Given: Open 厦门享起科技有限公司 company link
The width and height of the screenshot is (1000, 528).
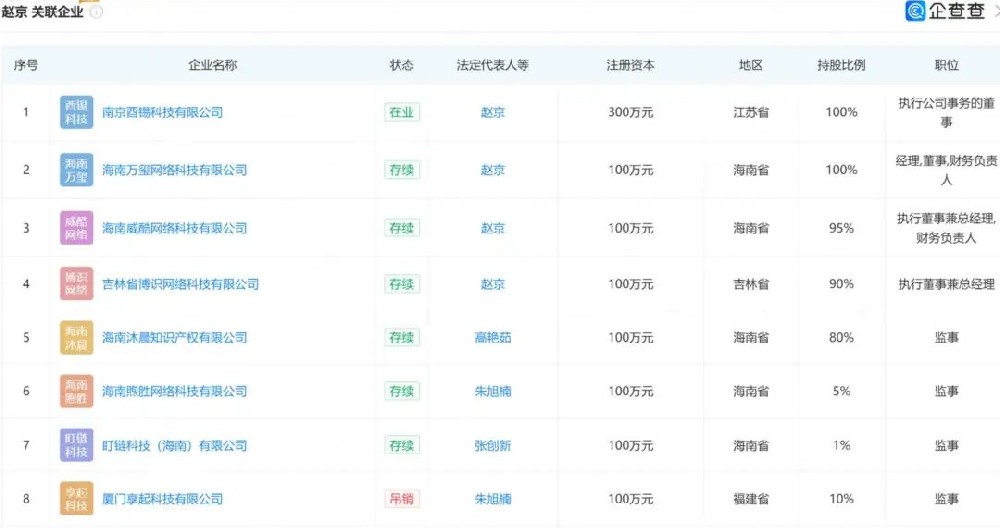Looking at the screenshot, I should coord(163,499).
